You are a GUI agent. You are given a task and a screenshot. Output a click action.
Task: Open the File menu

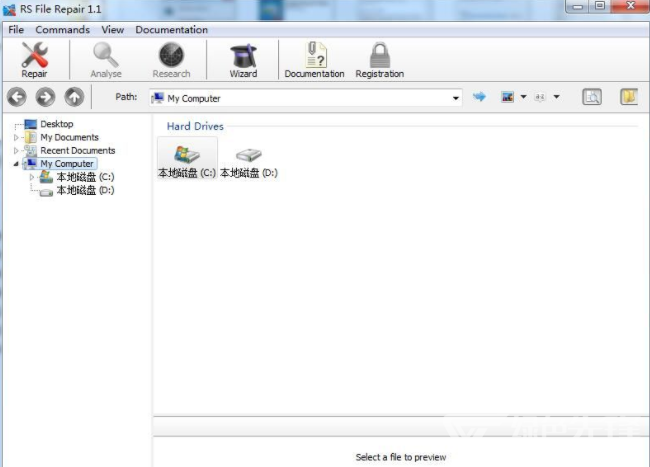tap(16, 30)
